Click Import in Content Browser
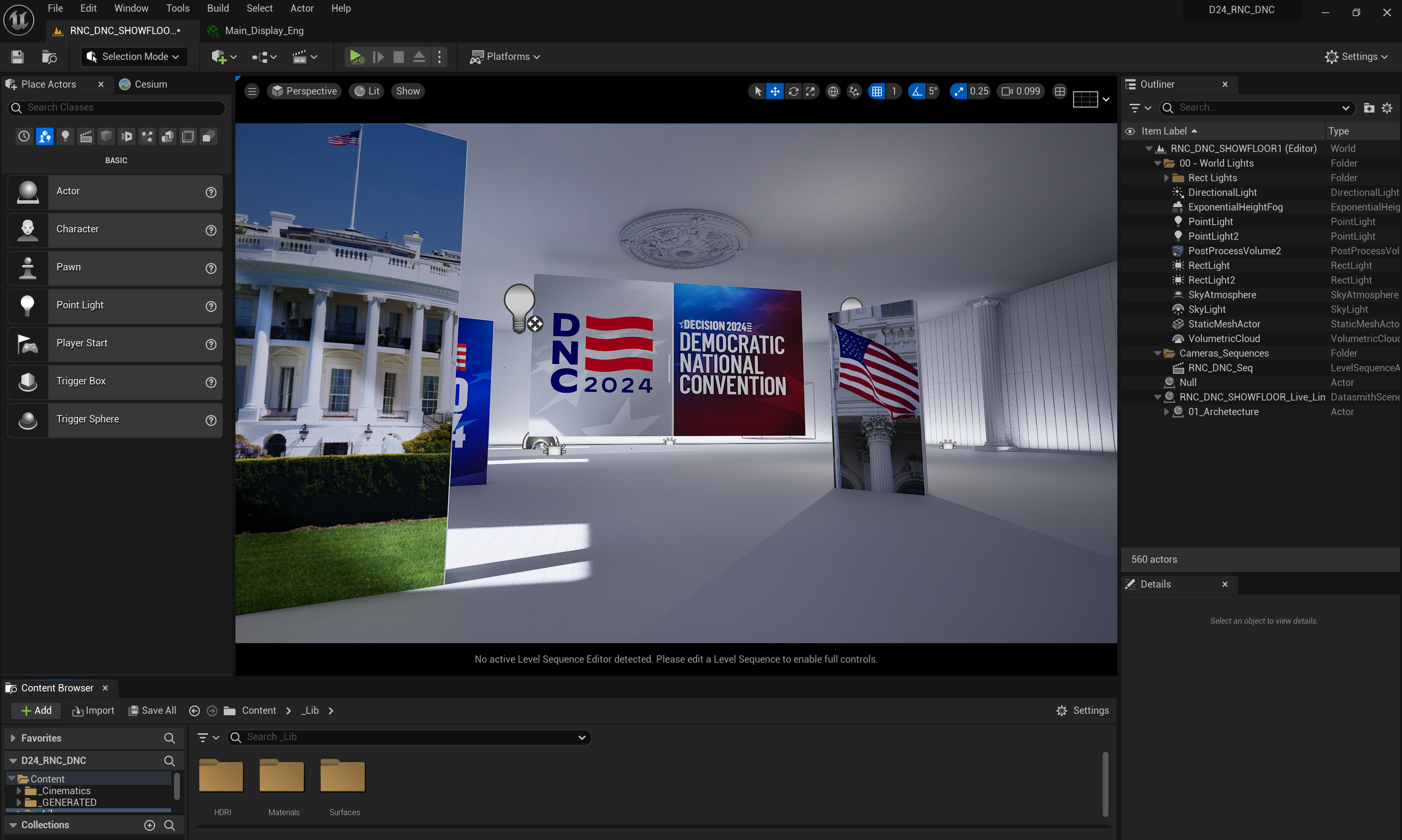The image size is (1402, 840). pos(93,710)
